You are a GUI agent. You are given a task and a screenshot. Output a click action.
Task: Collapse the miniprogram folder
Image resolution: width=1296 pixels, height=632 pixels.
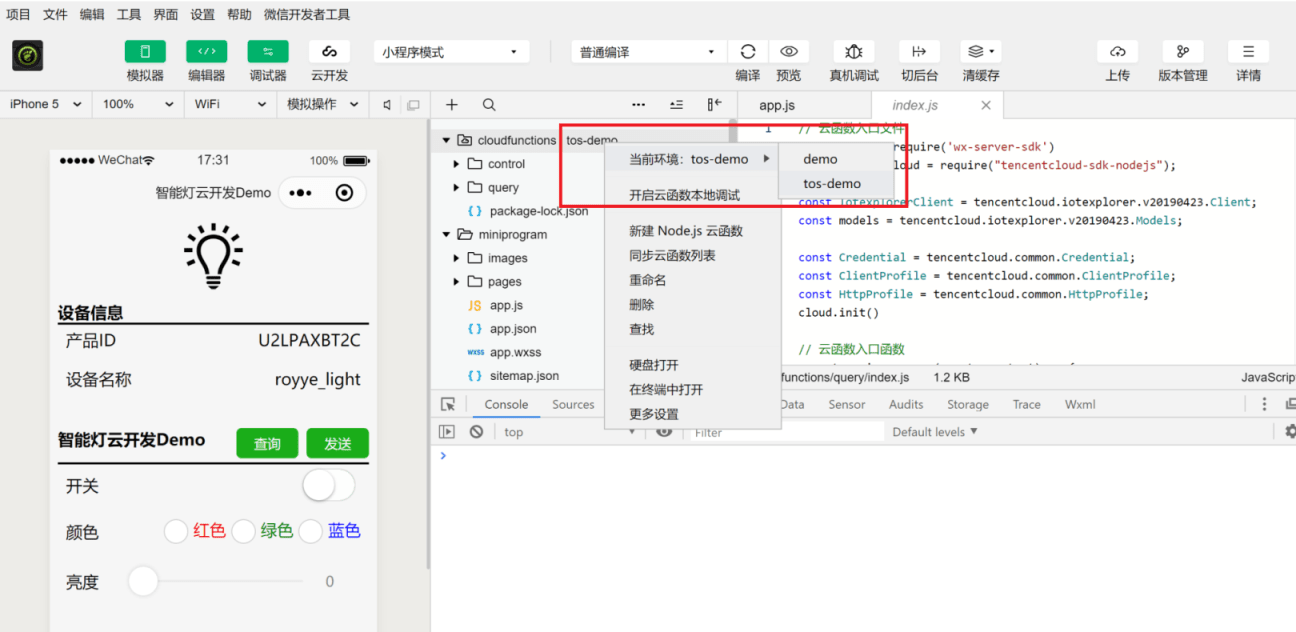447,234
